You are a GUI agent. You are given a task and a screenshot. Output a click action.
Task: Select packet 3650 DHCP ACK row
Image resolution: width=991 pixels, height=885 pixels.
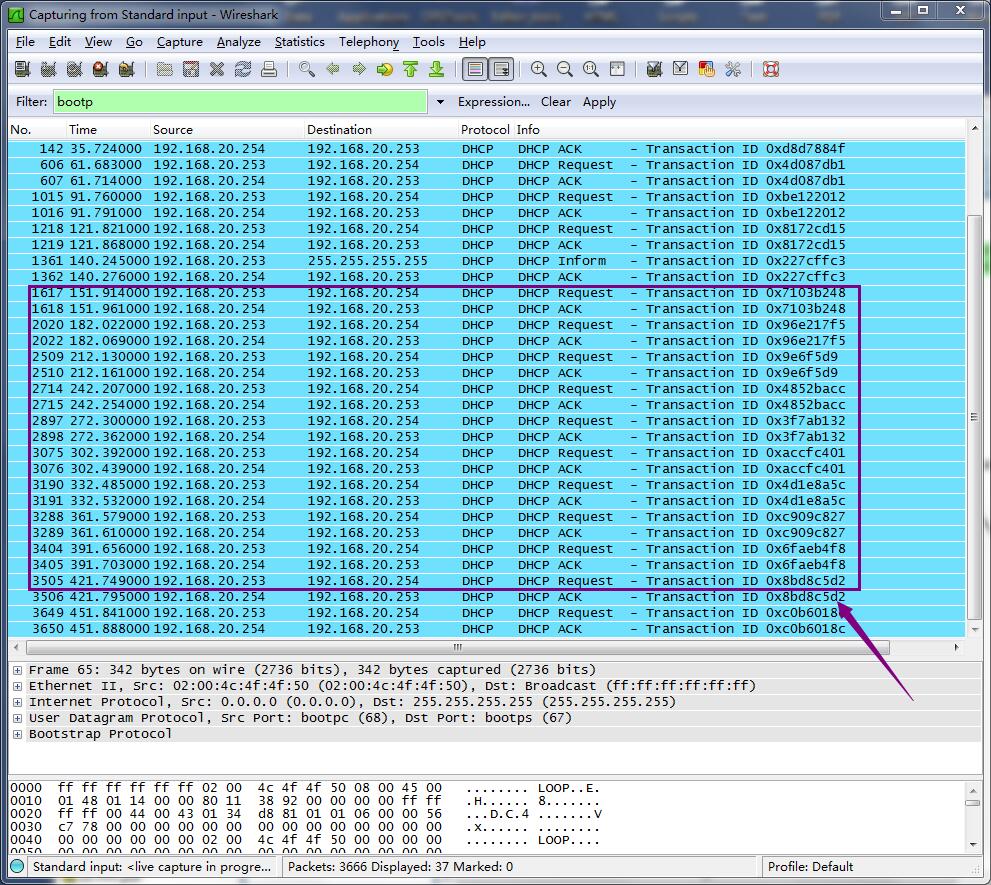point(487,629)
